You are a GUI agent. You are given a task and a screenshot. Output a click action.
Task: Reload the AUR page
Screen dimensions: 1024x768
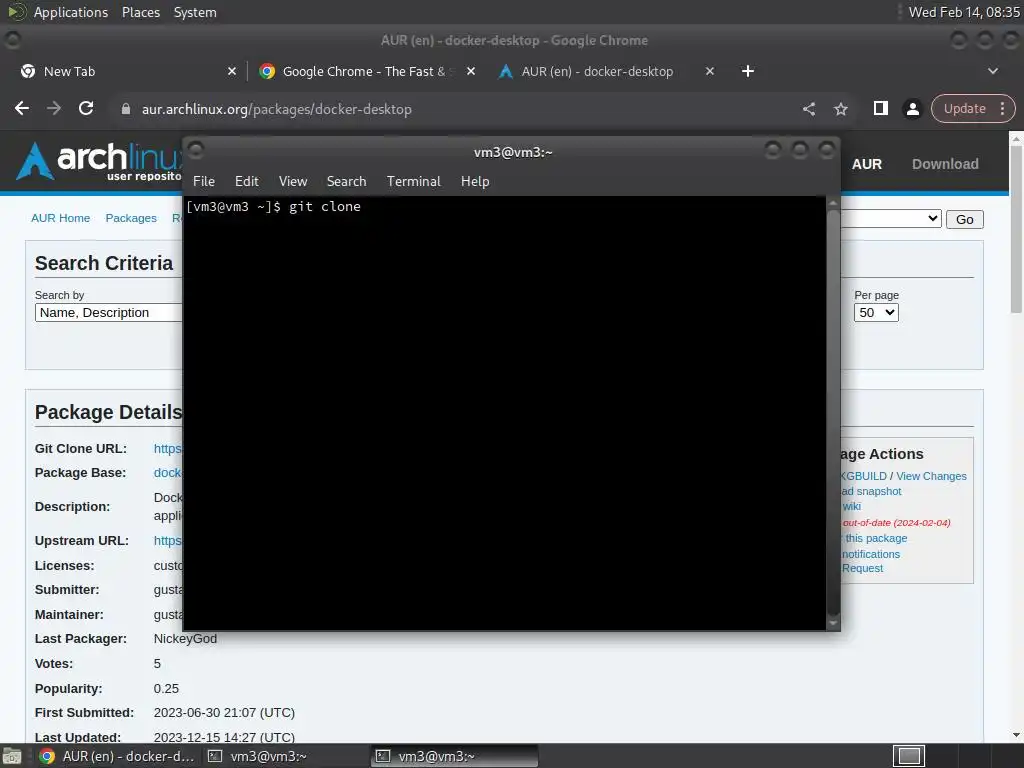point(86,108)
